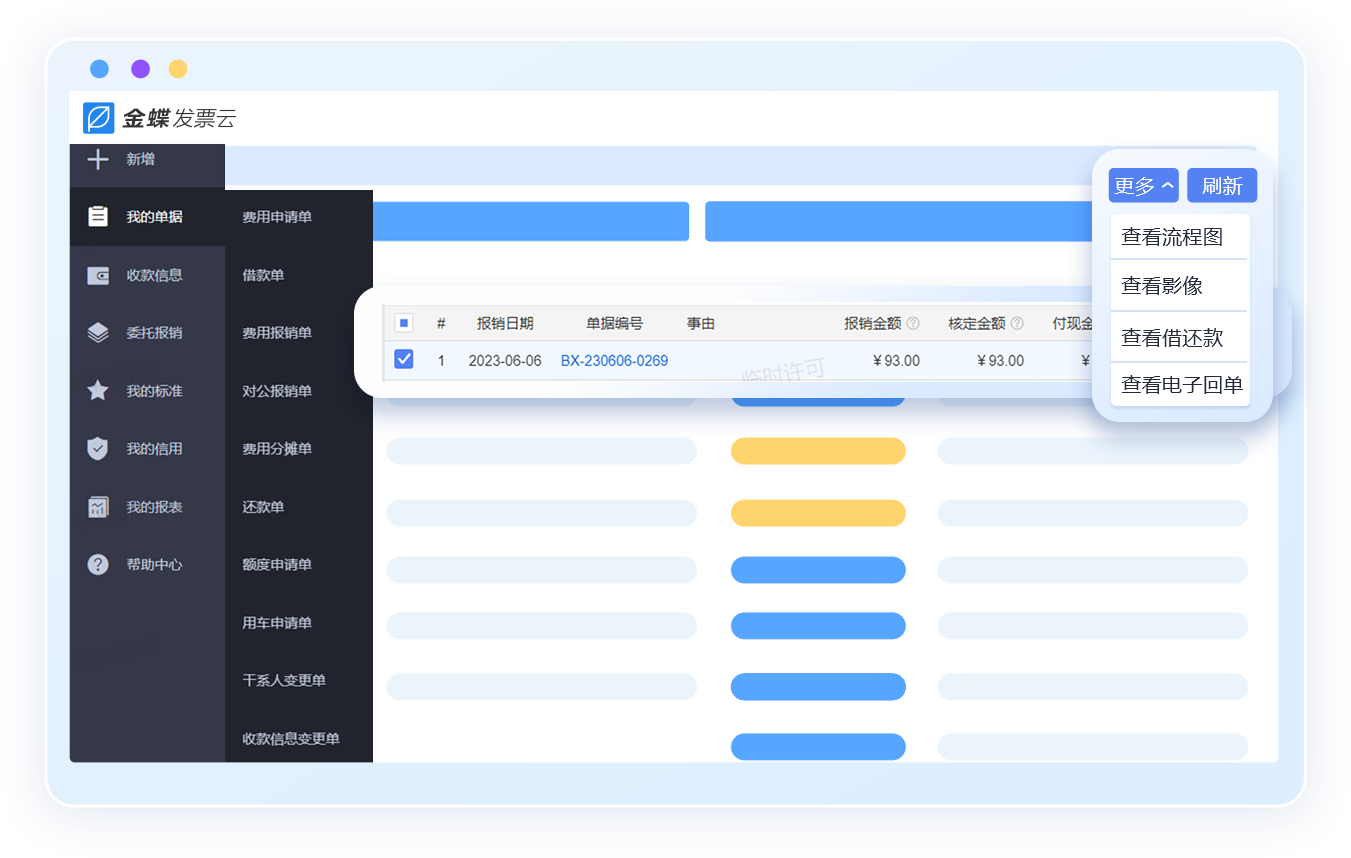The image size is (1351, 858).
Task: Open document link BX-230606-0269
Action: click(614, 361)
